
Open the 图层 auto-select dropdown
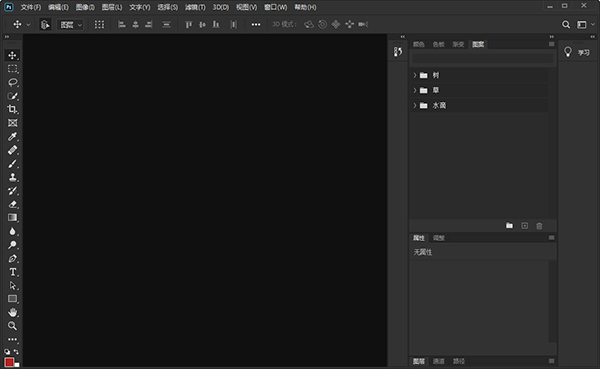click(x=70, y=25)
